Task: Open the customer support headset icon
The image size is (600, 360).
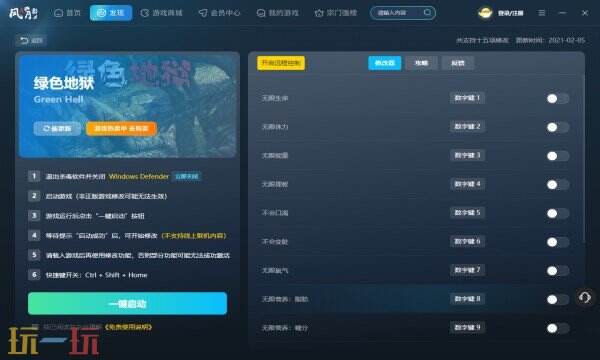Action: tap(584, 297)
